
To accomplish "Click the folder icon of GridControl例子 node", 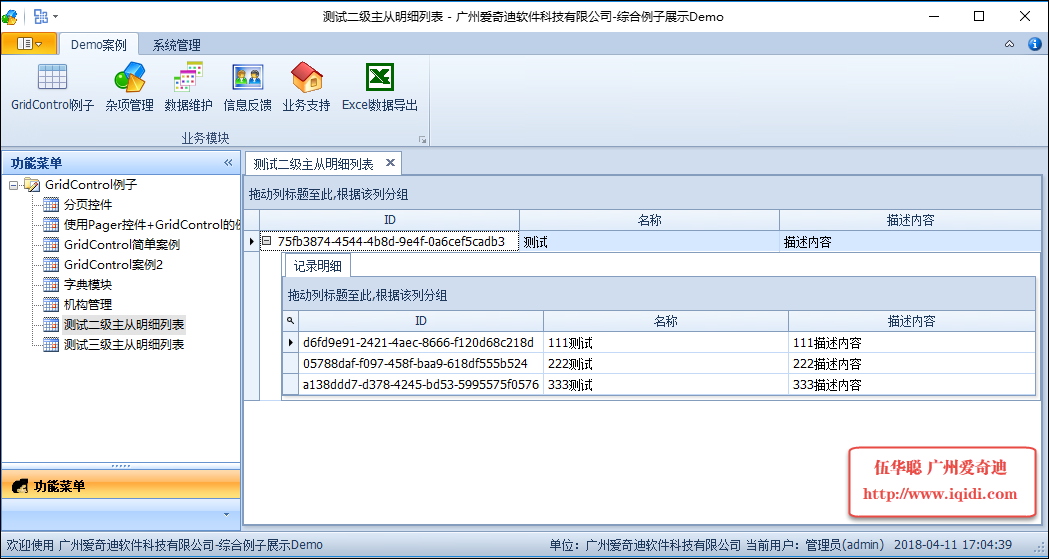I will (31, 185).
